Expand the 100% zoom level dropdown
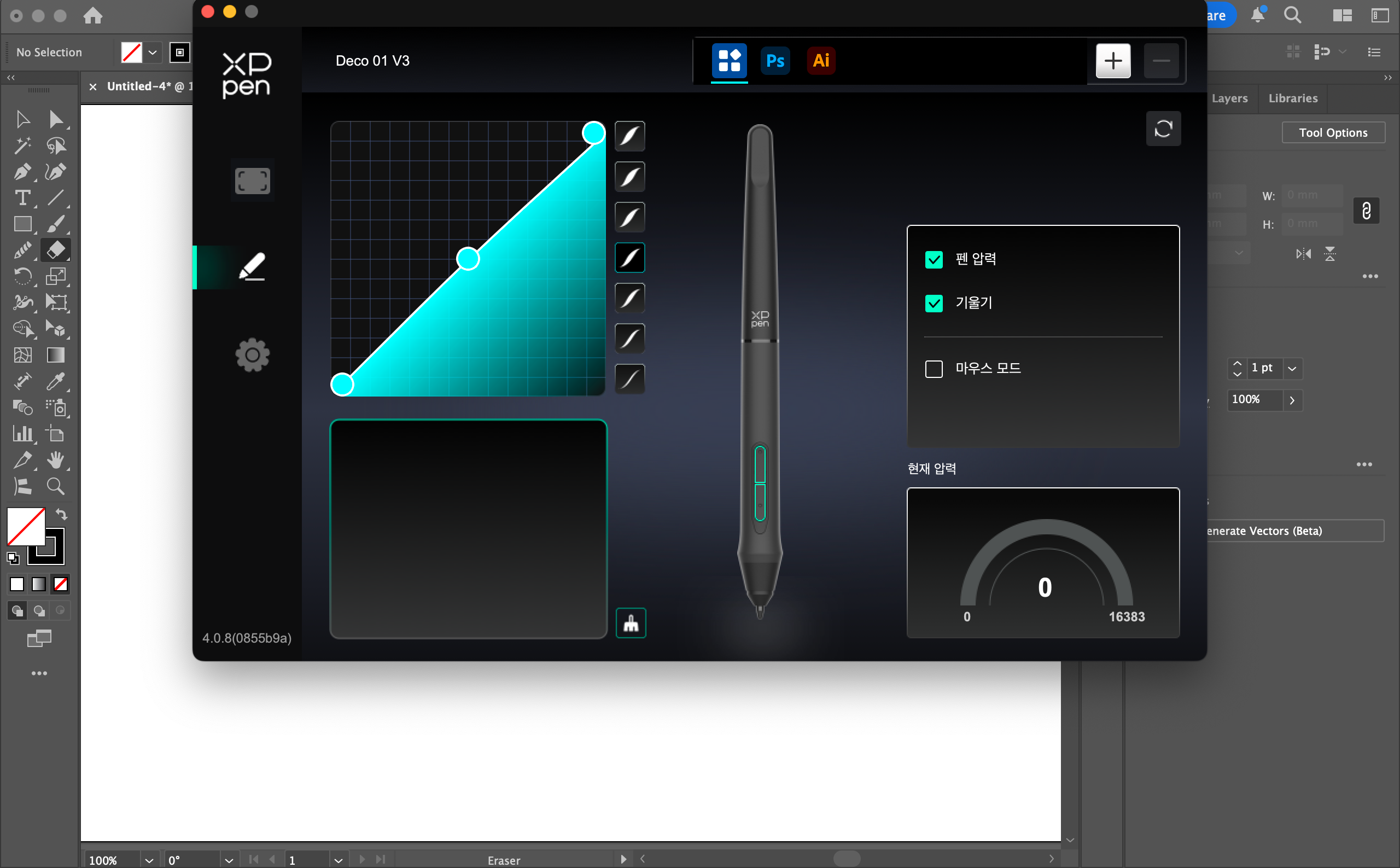The width and height of the screenshot is (1400, 868). [149, 860]
